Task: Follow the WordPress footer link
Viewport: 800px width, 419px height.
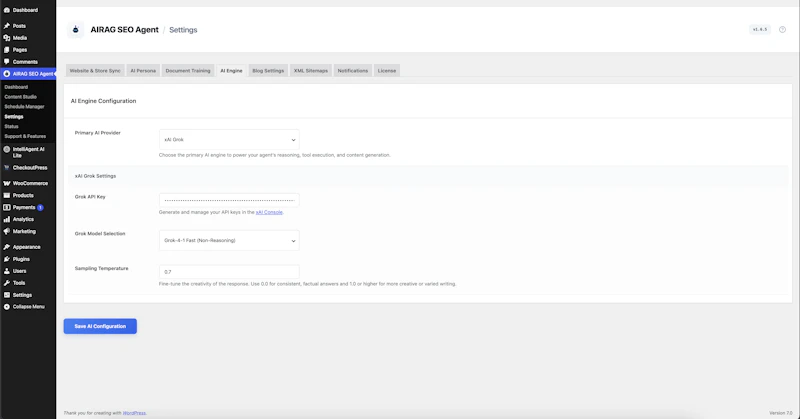Action: point(134,413)
